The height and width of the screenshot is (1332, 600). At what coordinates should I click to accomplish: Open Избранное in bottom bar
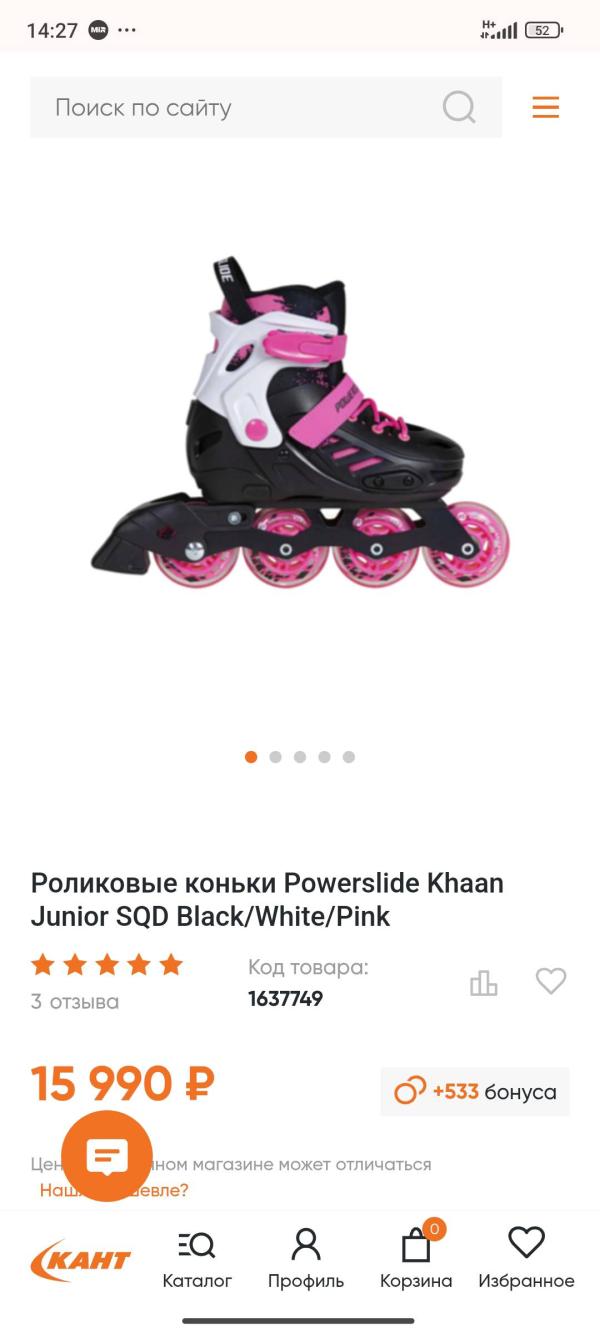click(x=526, y=1260)
